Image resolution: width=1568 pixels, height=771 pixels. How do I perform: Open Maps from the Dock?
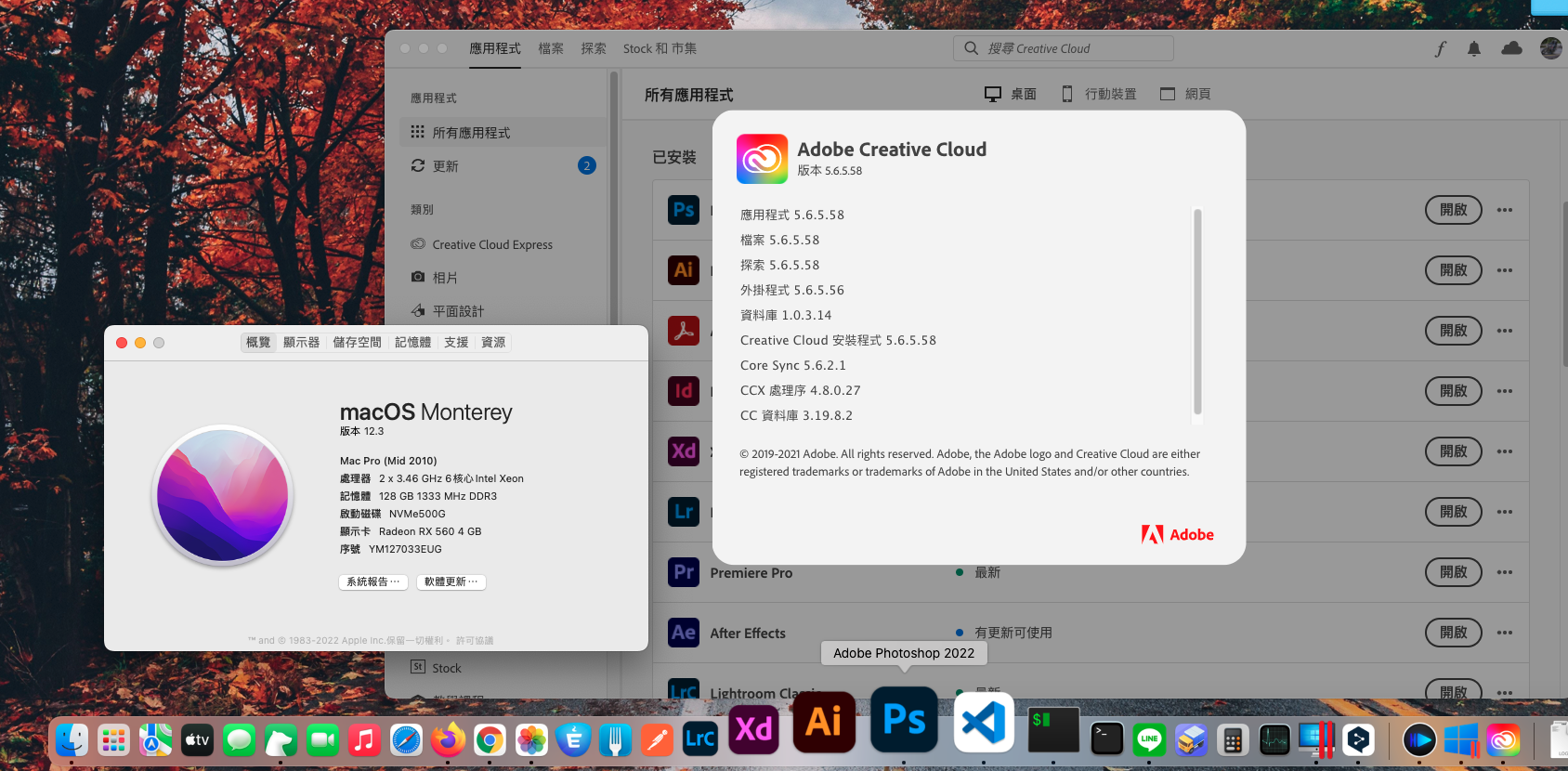[x=155, y=739]
